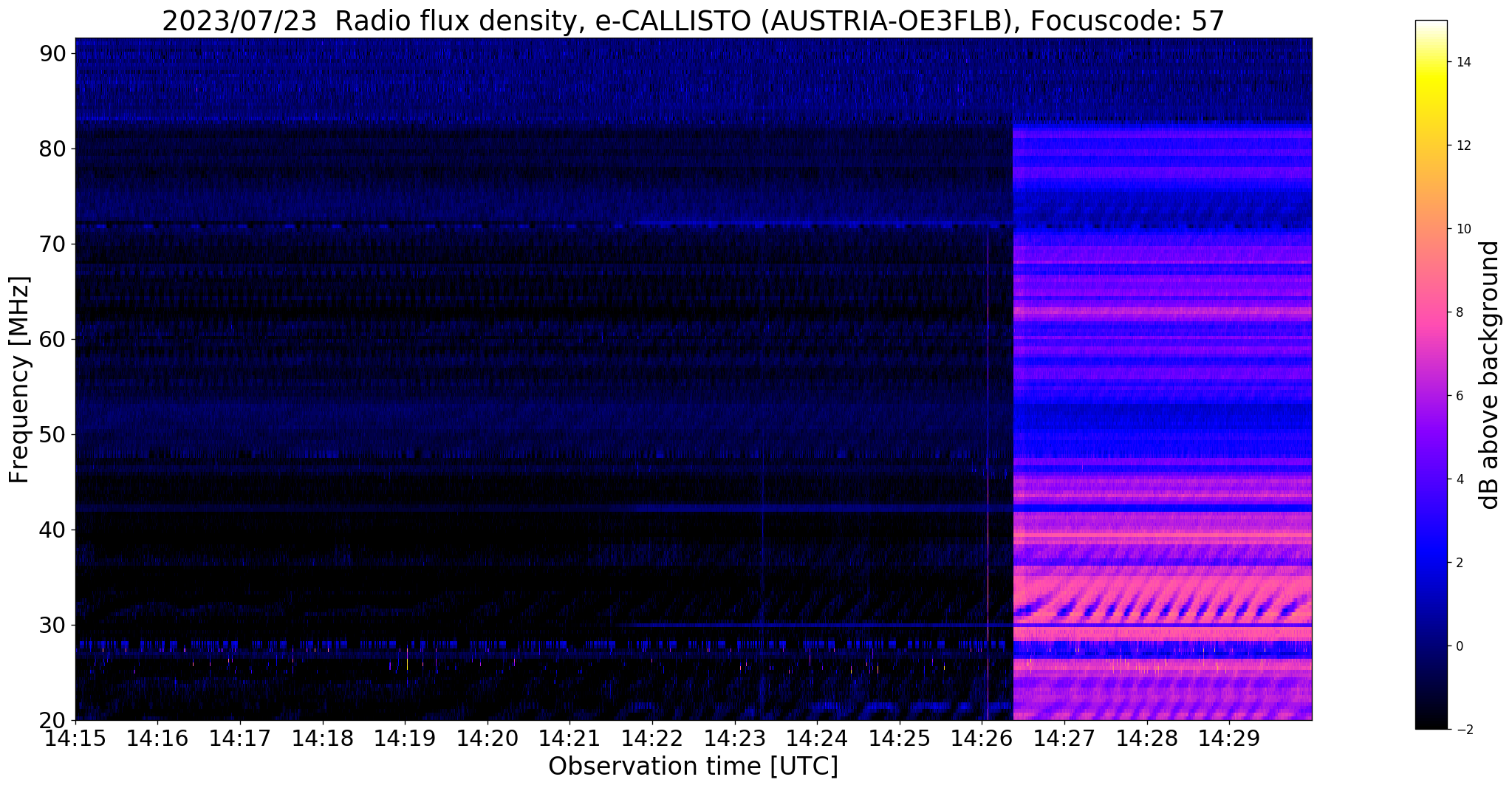Click the plot title mentioning e-CALLISTO AUSTRIA-OE3FLB

[x=693, y=21]
